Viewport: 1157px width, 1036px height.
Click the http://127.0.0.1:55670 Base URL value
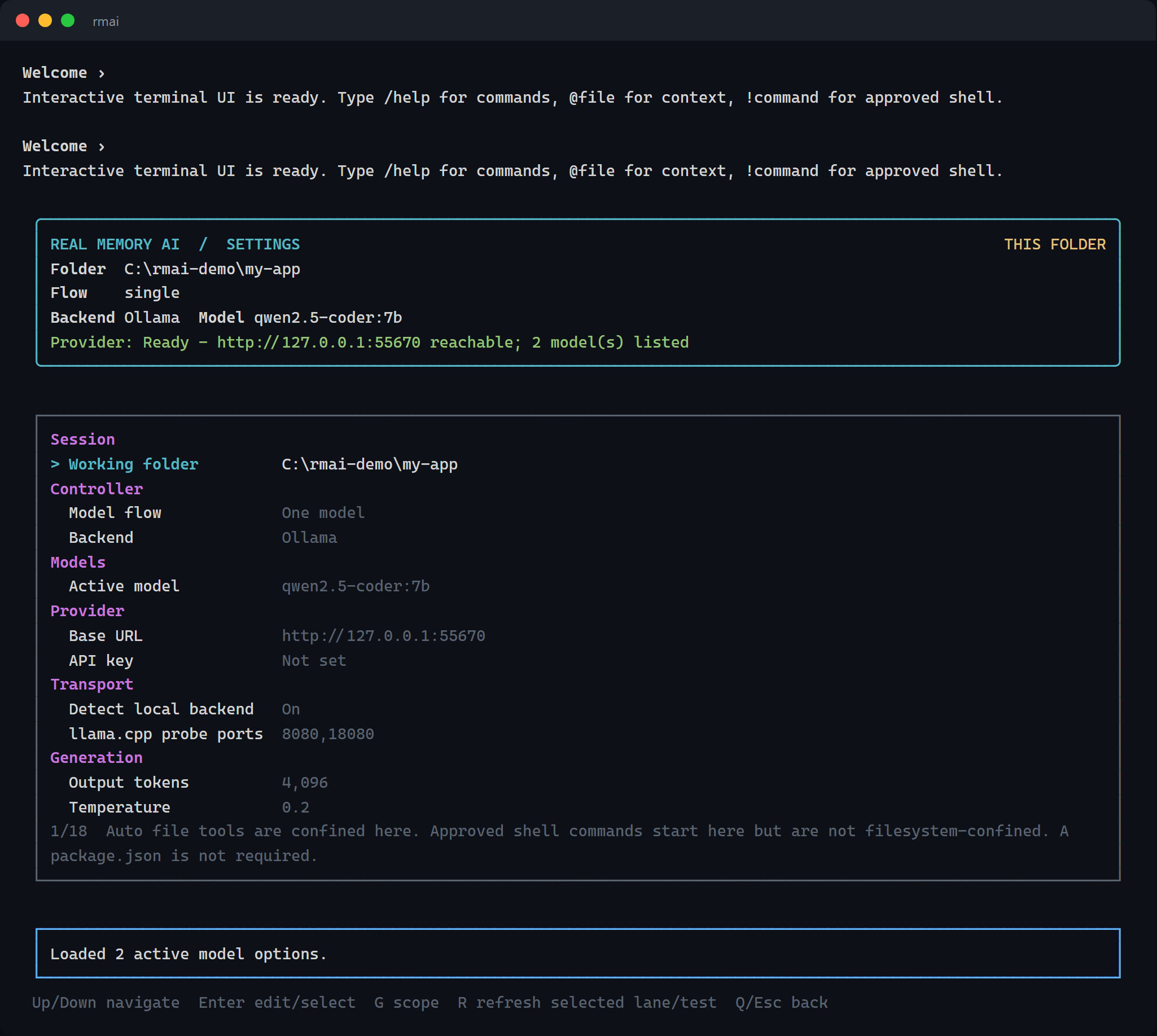coord(384,636)
